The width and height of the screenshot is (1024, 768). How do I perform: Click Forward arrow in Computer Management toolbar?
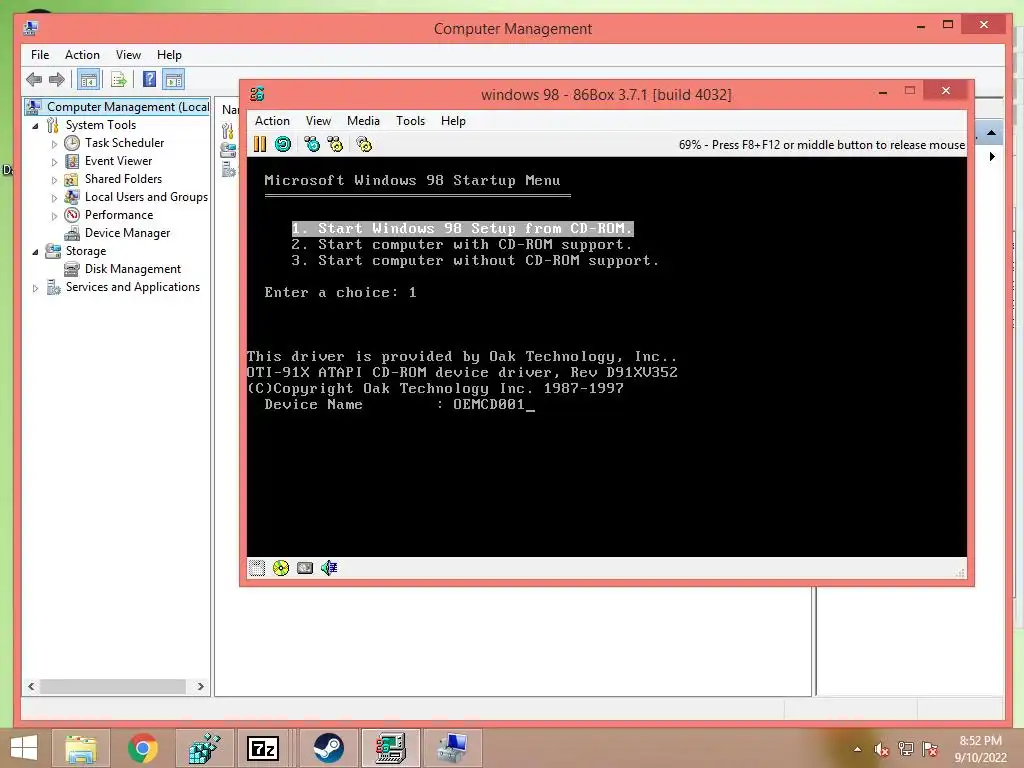point(57,80)
